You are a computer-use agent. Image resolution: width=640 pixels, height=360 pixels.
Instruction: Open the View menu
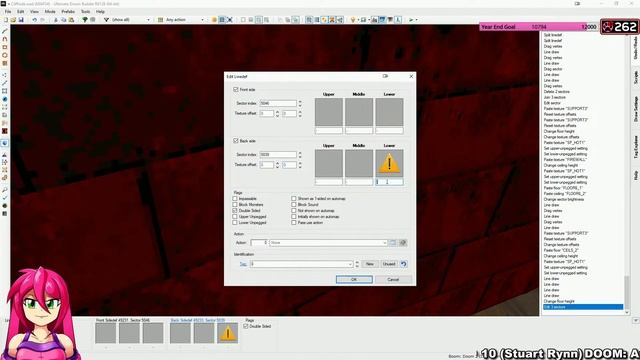[x=34, y=11]
